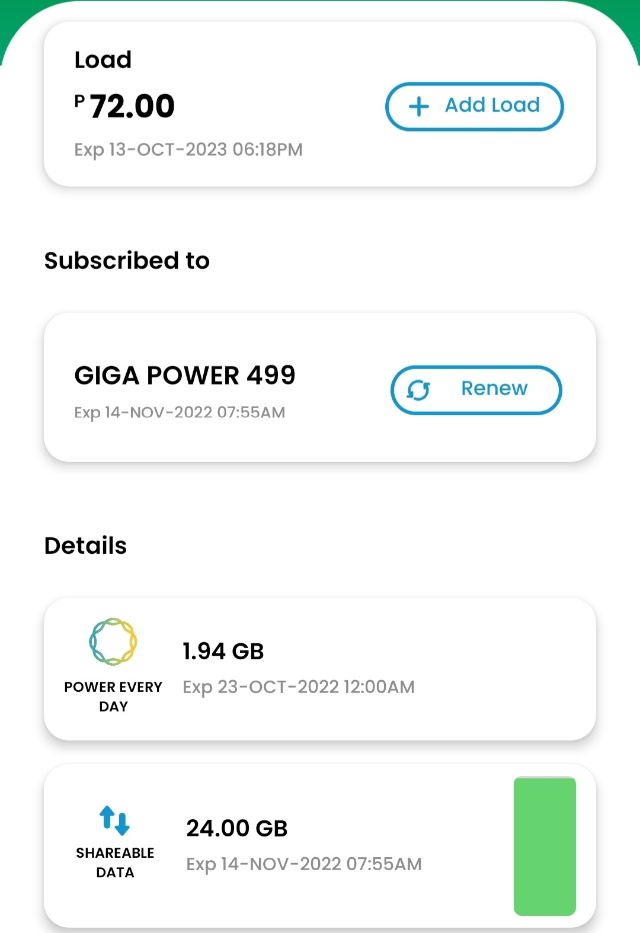Tap the SHAREABLE DATA label
640x933 pixels.
(x=115, y=862)
